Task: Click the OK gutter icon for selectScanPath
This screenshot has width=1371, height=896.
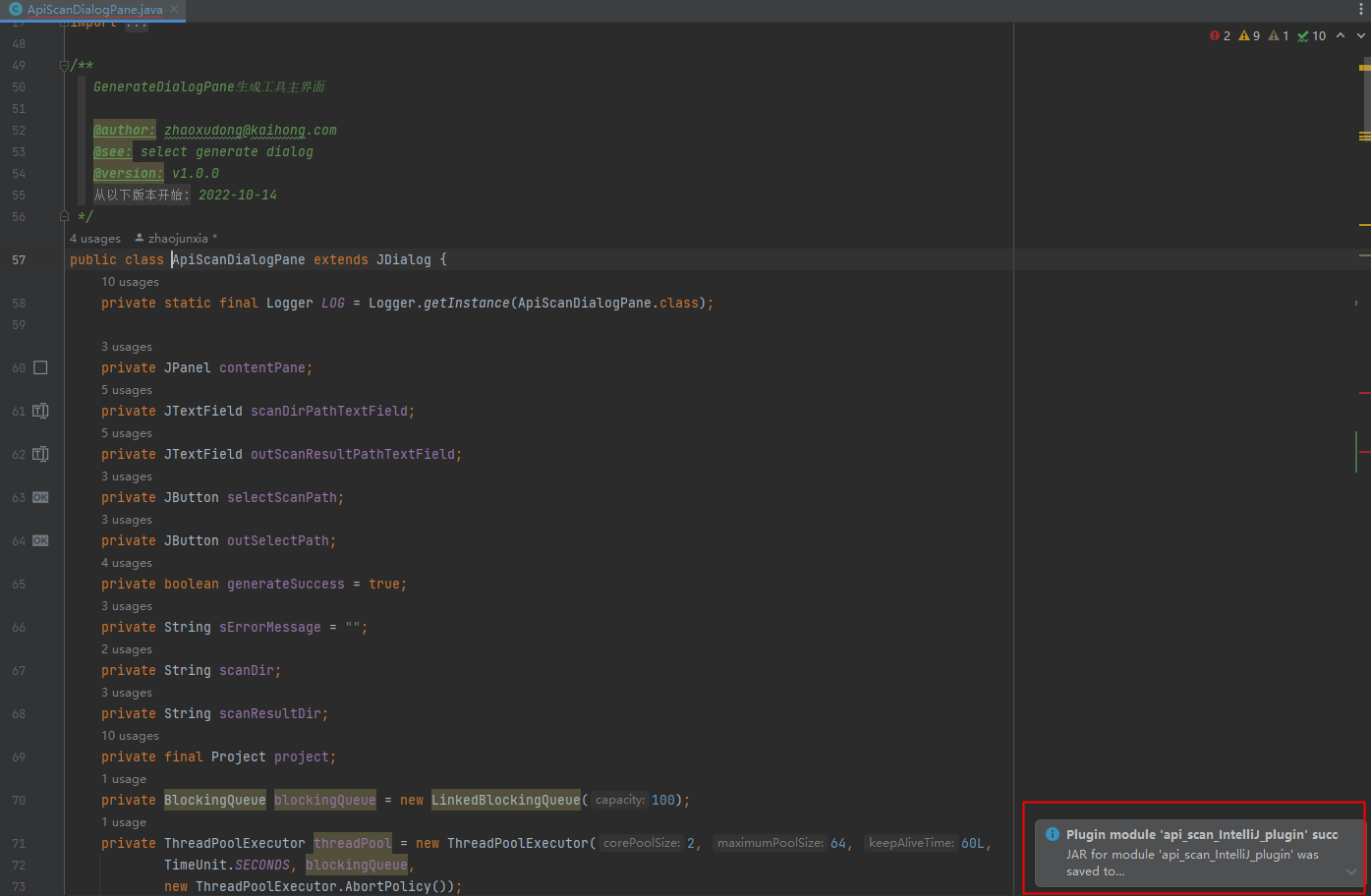Action: (40, 497)
